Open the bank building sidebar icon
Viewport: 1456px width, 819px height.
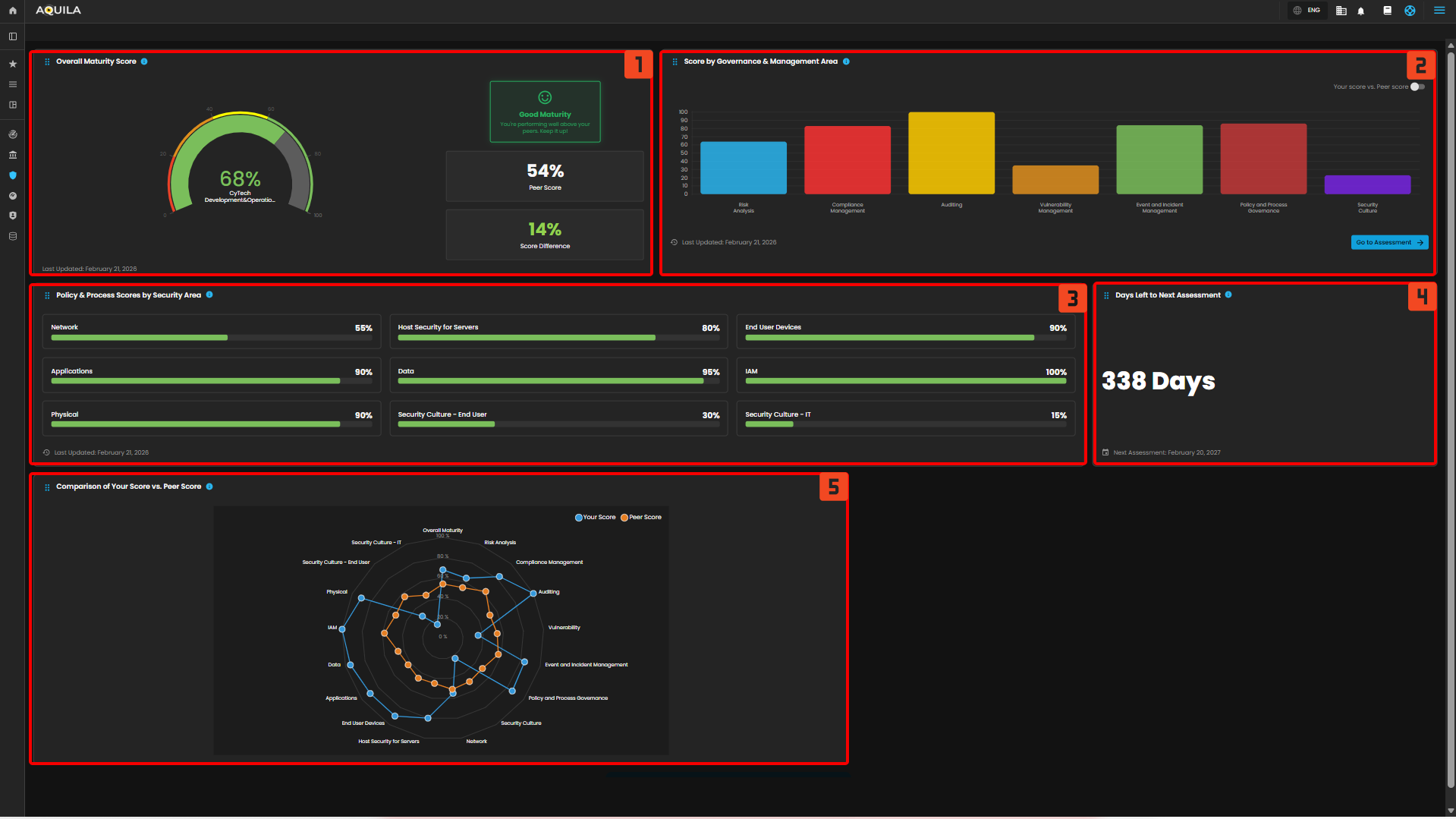pos(12,155)
